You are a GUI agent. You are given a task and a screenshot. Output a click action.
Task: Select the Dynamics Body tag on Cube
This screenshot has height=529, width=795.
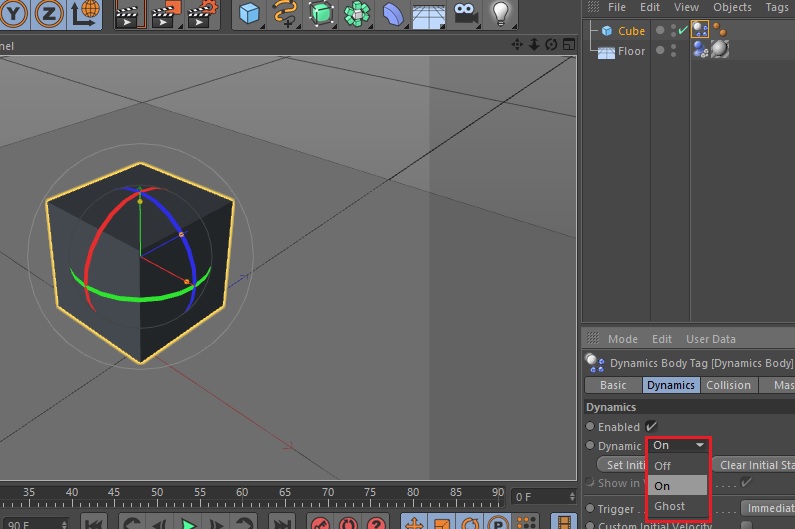tap(700, 29)
